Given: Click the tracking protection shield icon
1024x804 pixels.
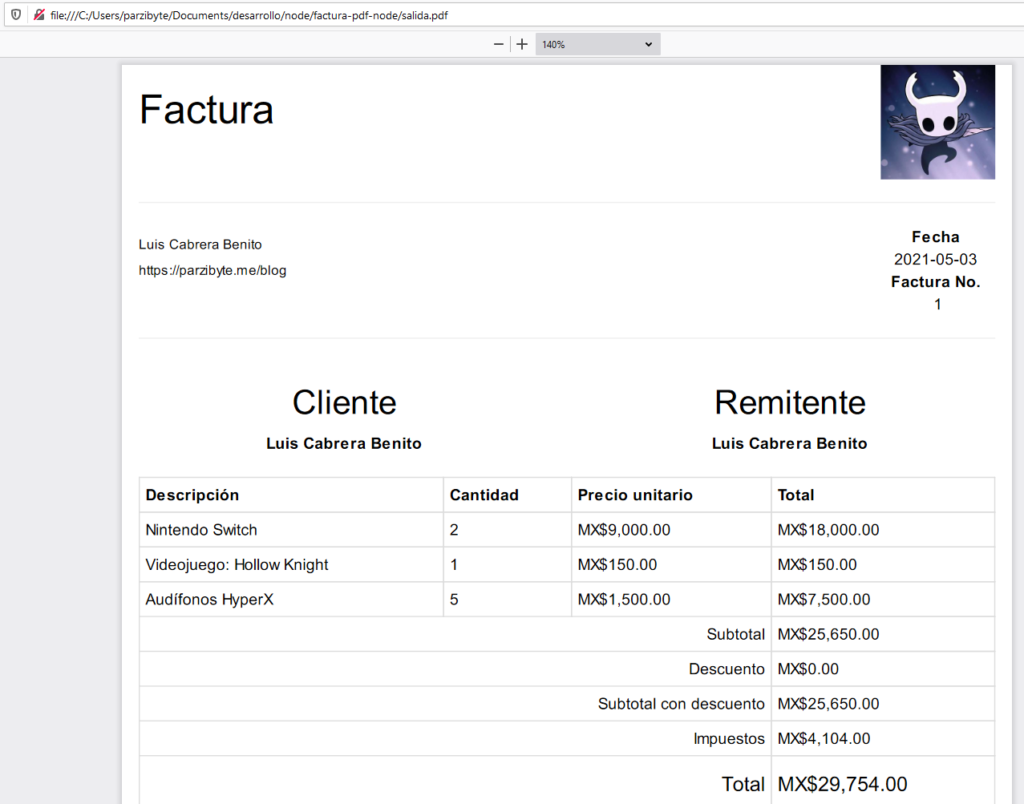Looking at the screenshot, I should (x=15, y=16).
